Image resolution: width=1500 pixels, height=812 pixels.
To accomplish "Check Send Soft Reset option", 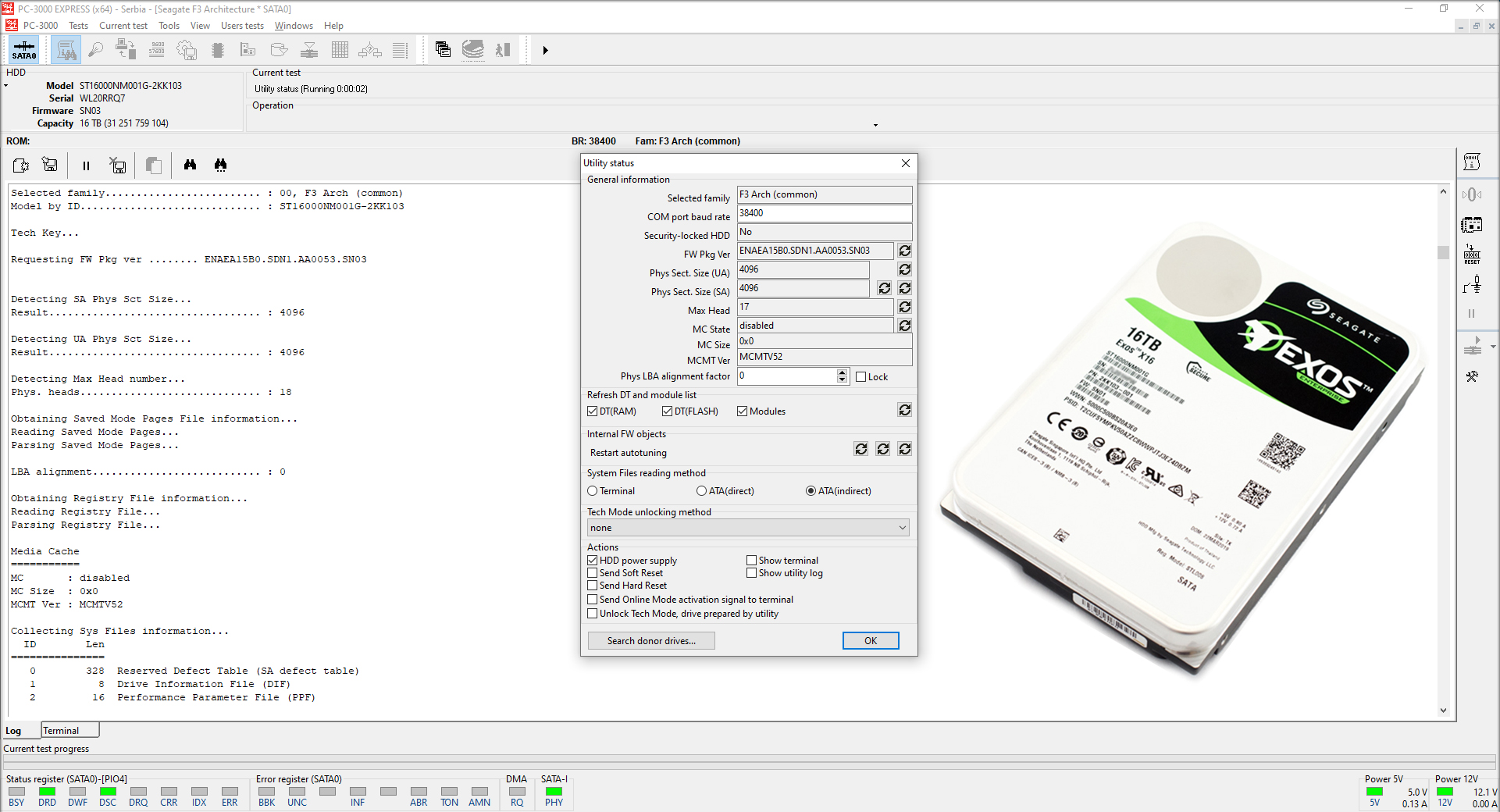I will (593, 573).
